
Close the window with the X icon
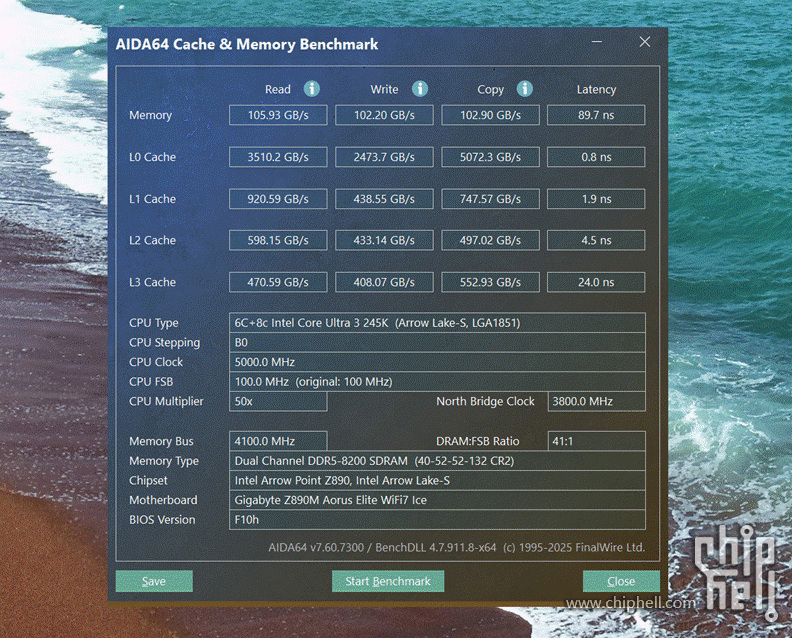pyautogui.click(x=645, y=42)
